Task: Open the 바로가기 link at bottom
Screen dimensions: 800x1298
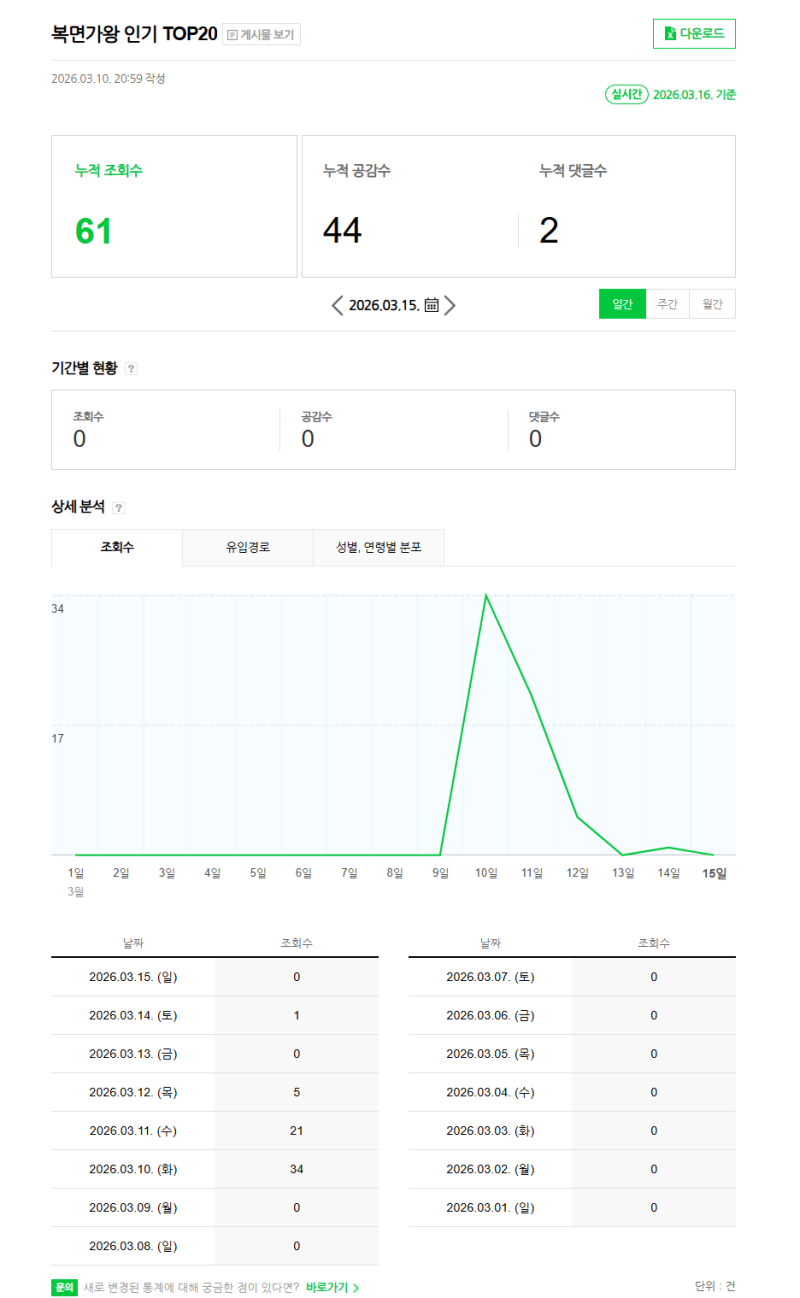Action: [x=333, y=1288]
